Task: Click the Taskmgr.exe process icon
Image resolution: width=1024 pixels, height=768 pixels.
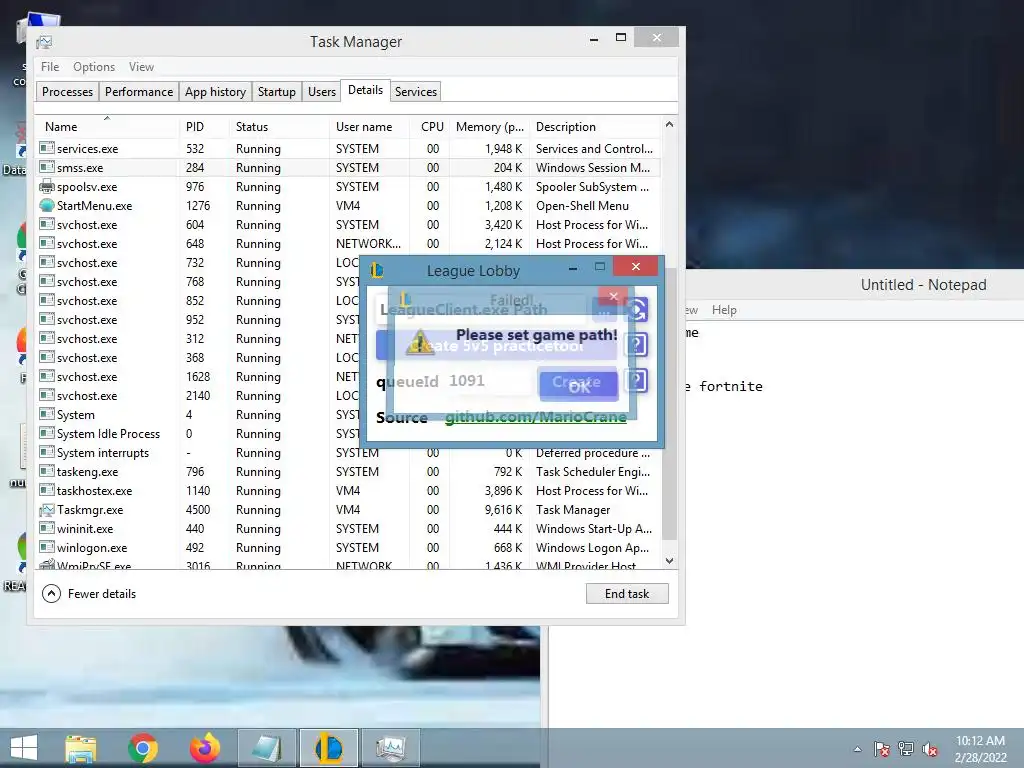Action: tap(46, 510)
